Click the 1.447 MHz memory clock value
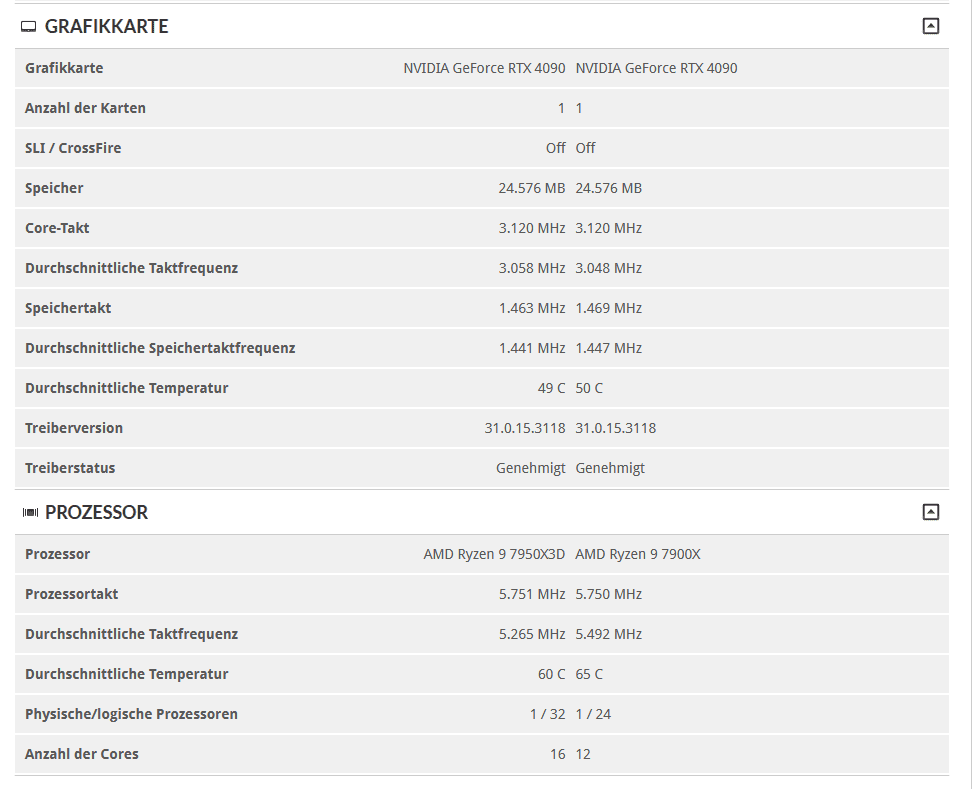 (609, 348)
